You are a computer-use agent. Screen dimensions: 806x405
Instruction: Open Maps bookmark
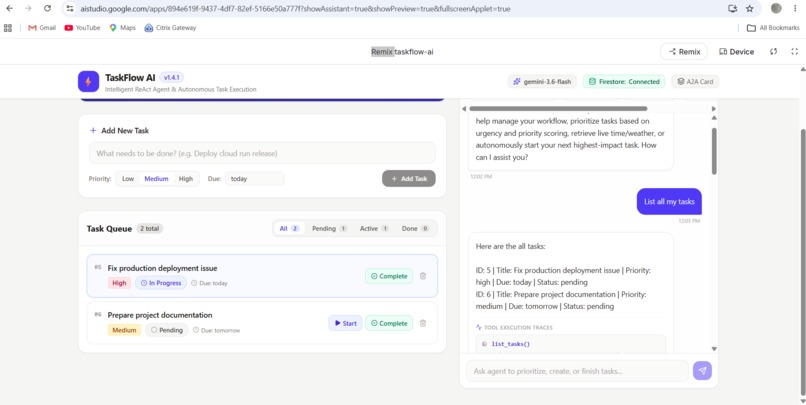pyautogui.click(x=122, y=28)
